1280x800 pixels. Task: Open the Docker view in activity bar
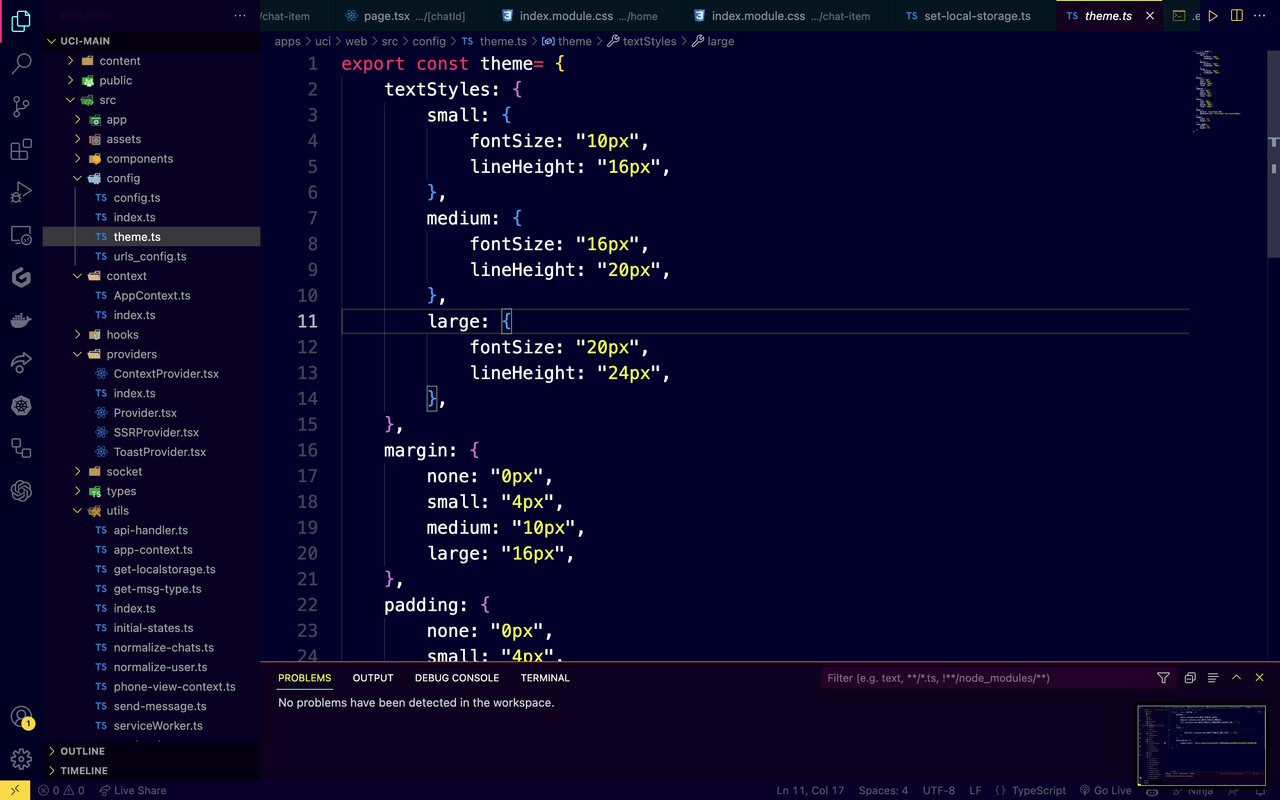click(21, 320)
